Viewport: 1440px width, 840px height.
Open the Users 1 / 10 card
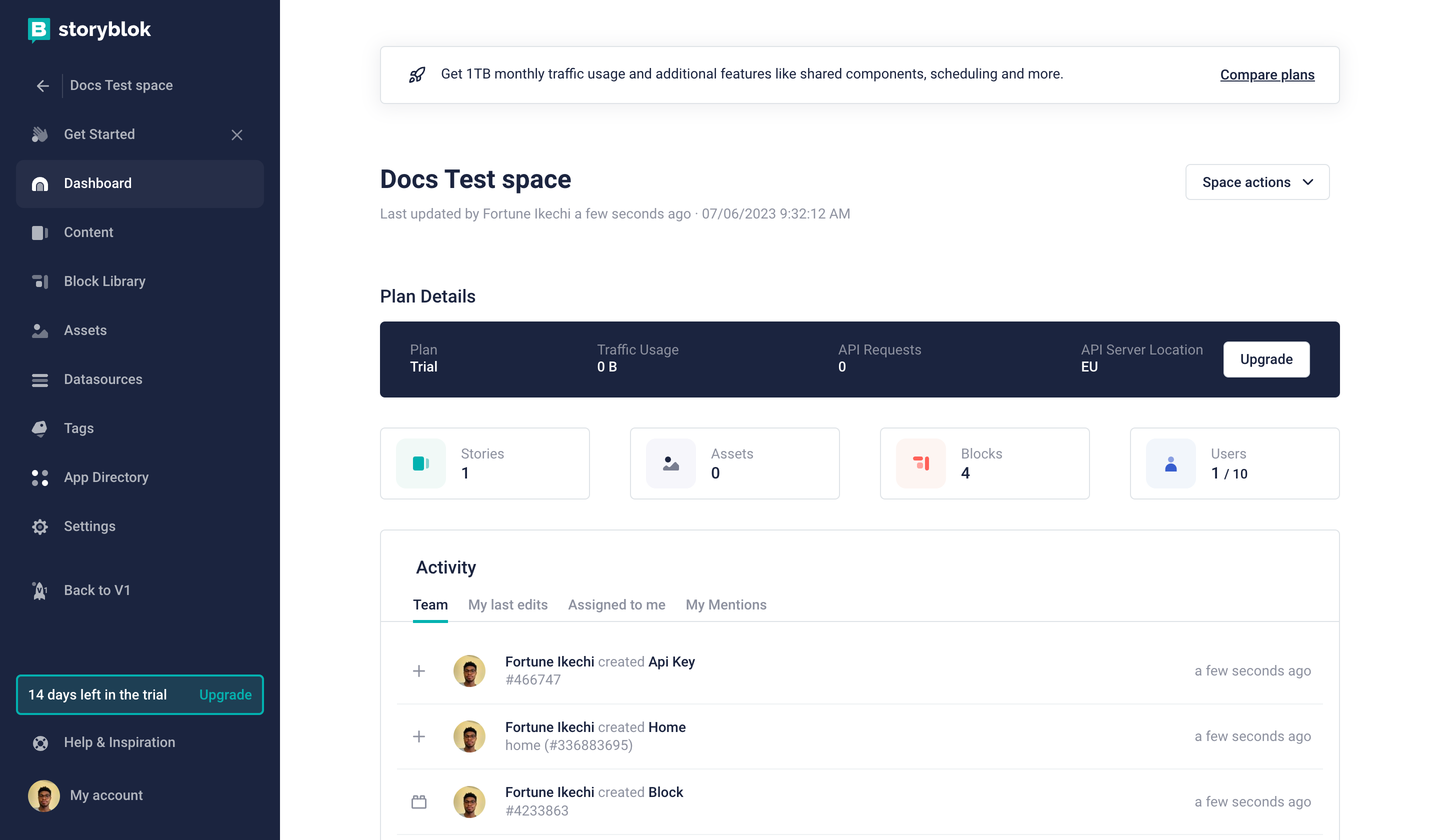tap(1234, 463)
